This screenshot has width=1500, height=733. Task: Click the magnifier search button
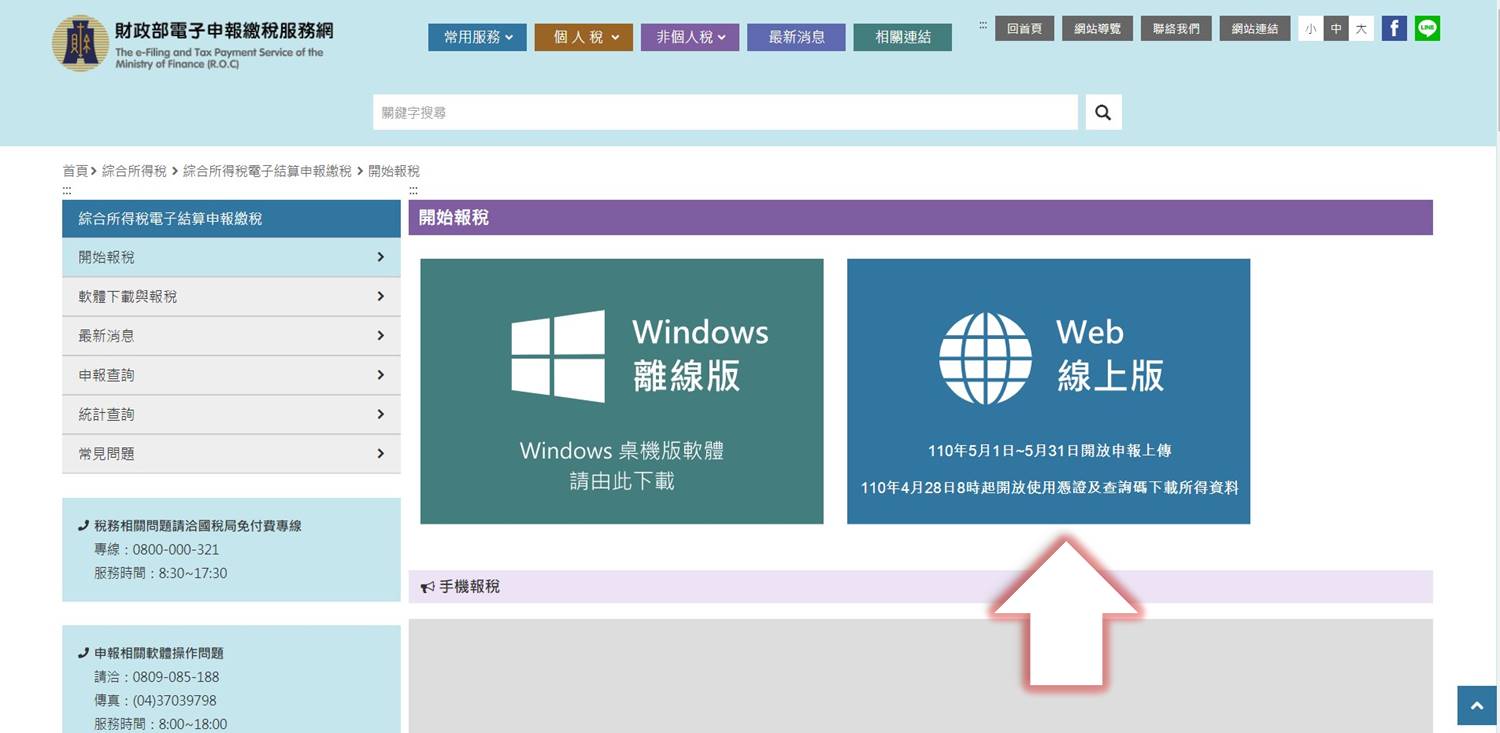tap(1103, 113)
